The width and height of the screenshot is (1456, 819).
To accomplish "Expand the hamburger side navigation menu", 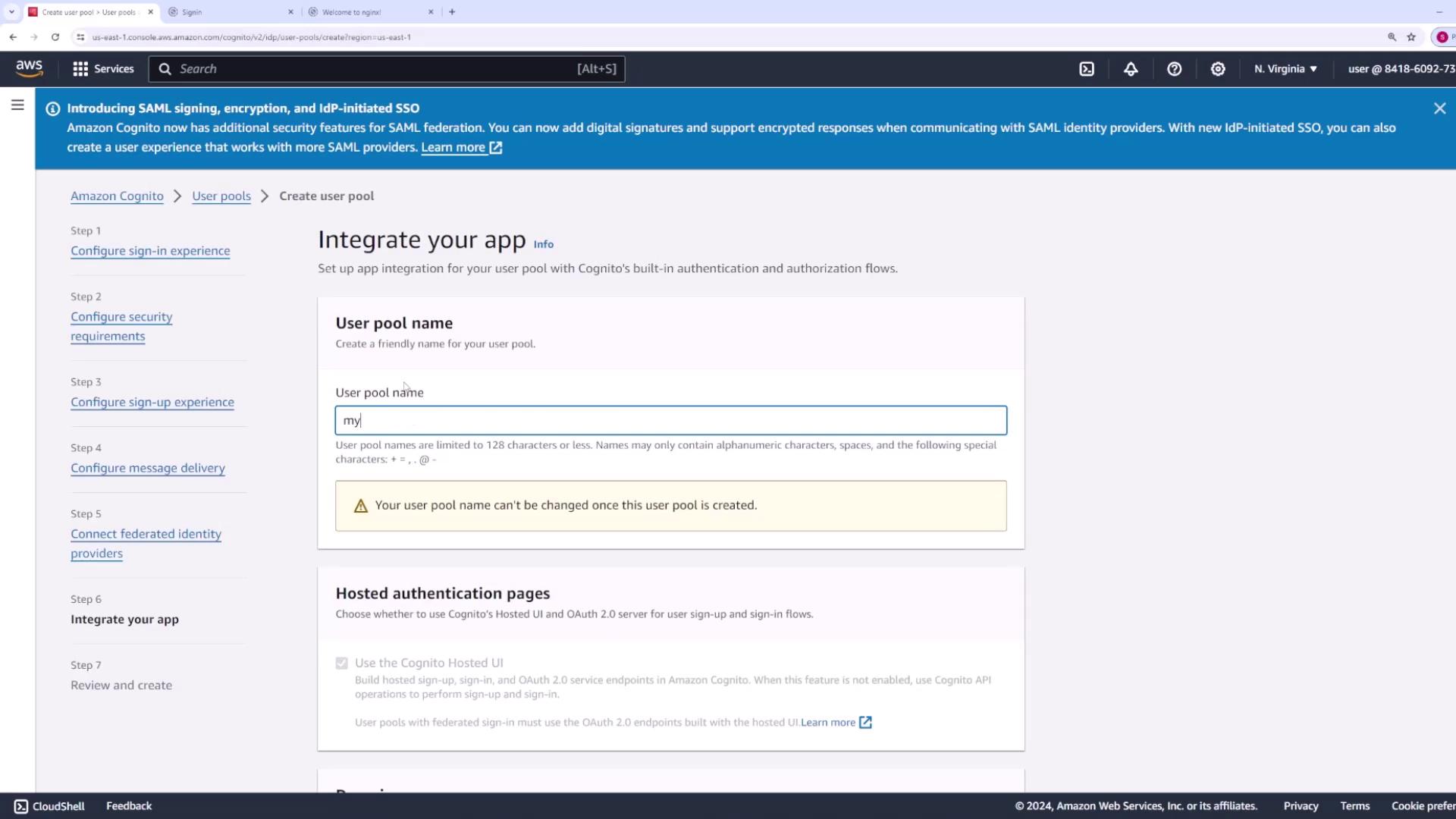I will pos(17,105).
